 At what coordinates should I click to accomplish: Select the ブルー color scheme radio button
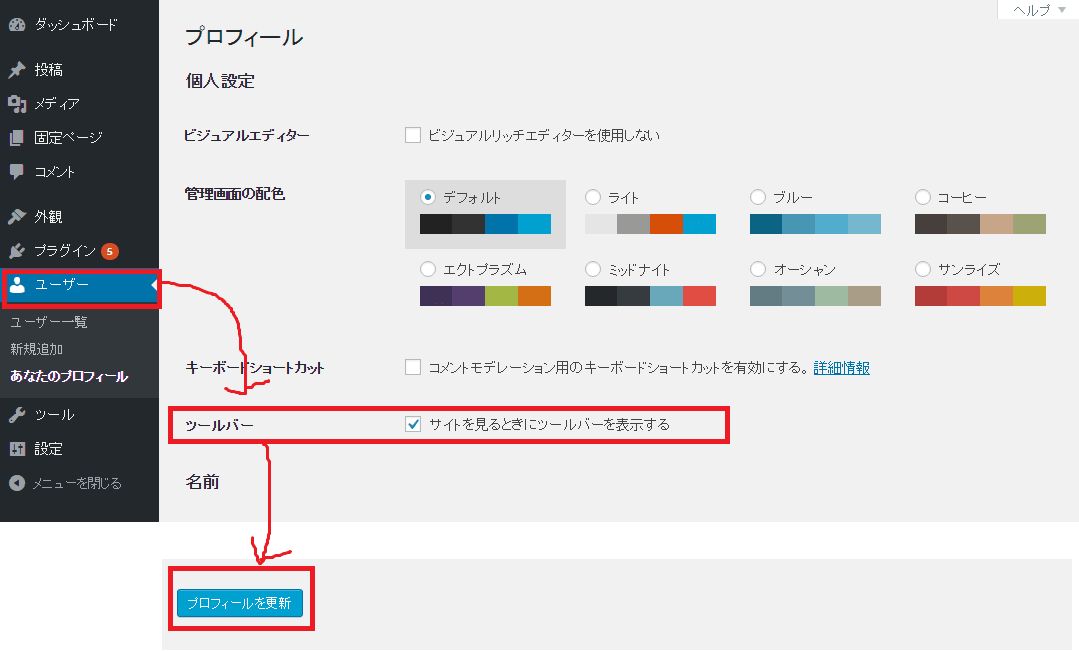tap(757, 197)
